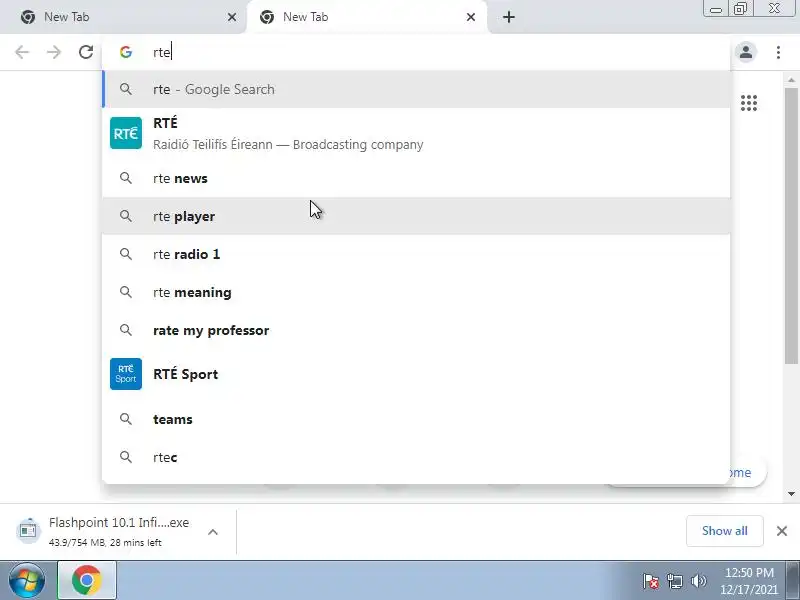
Task: Open the Action Center flag icon
Action: pyautogui.click(x=651, y=581)
